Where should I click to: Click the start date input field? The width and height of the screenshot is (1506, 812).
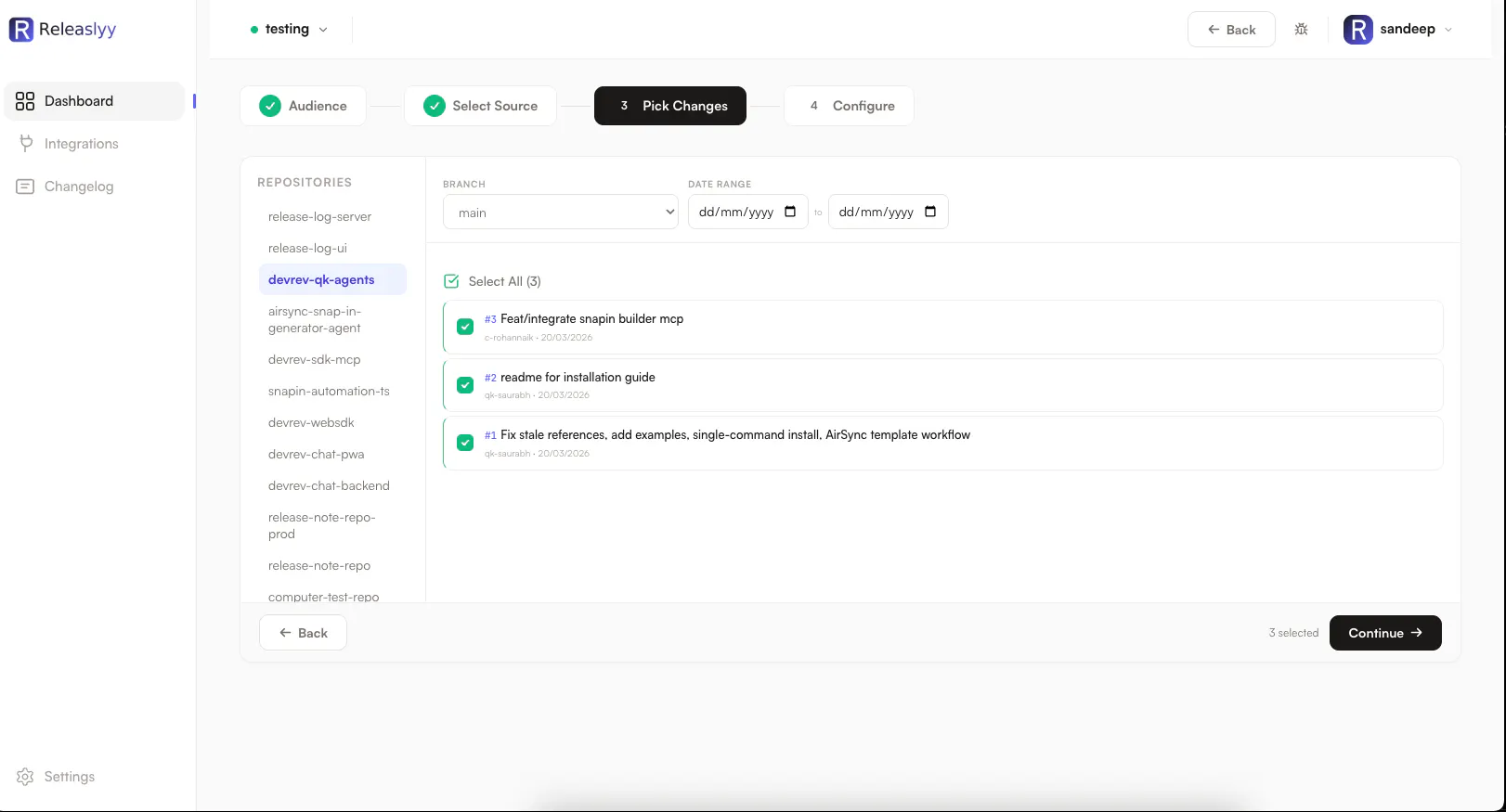click(x=748, y=213)
